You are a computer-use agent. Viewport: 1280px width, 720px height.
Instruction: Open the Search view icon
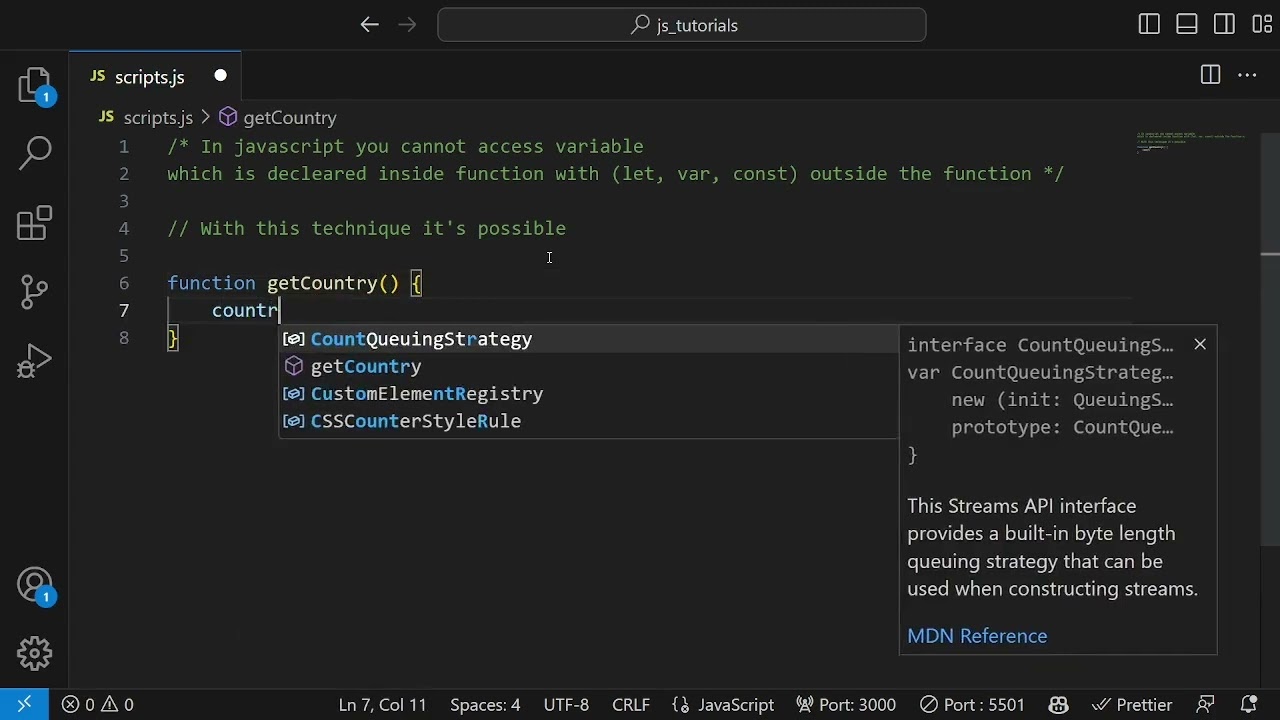(x=35, y=153)
